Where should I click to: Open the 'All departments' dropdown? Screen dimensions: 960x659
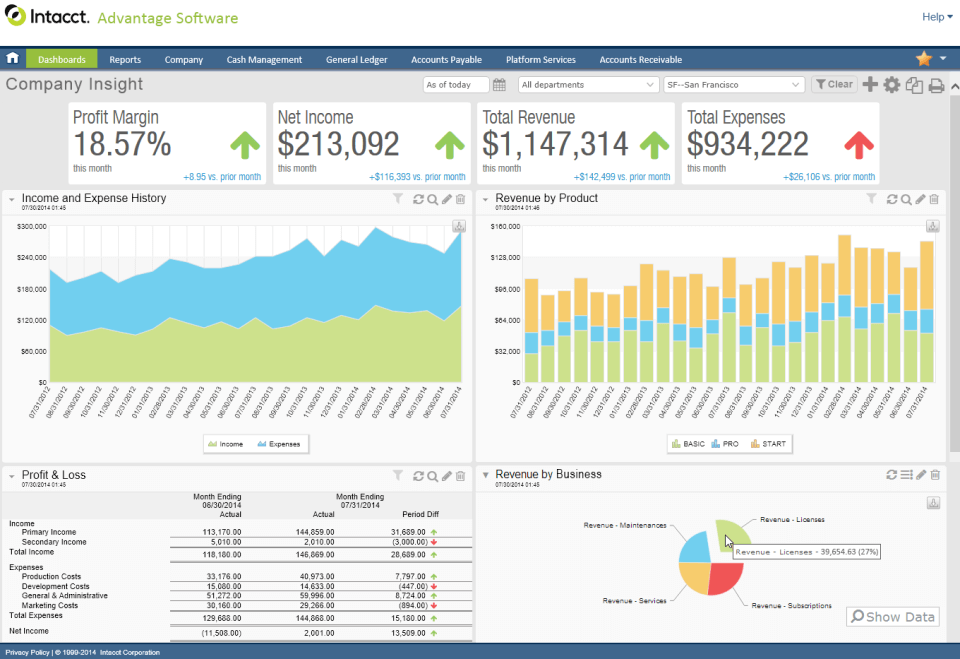[587, 84]
